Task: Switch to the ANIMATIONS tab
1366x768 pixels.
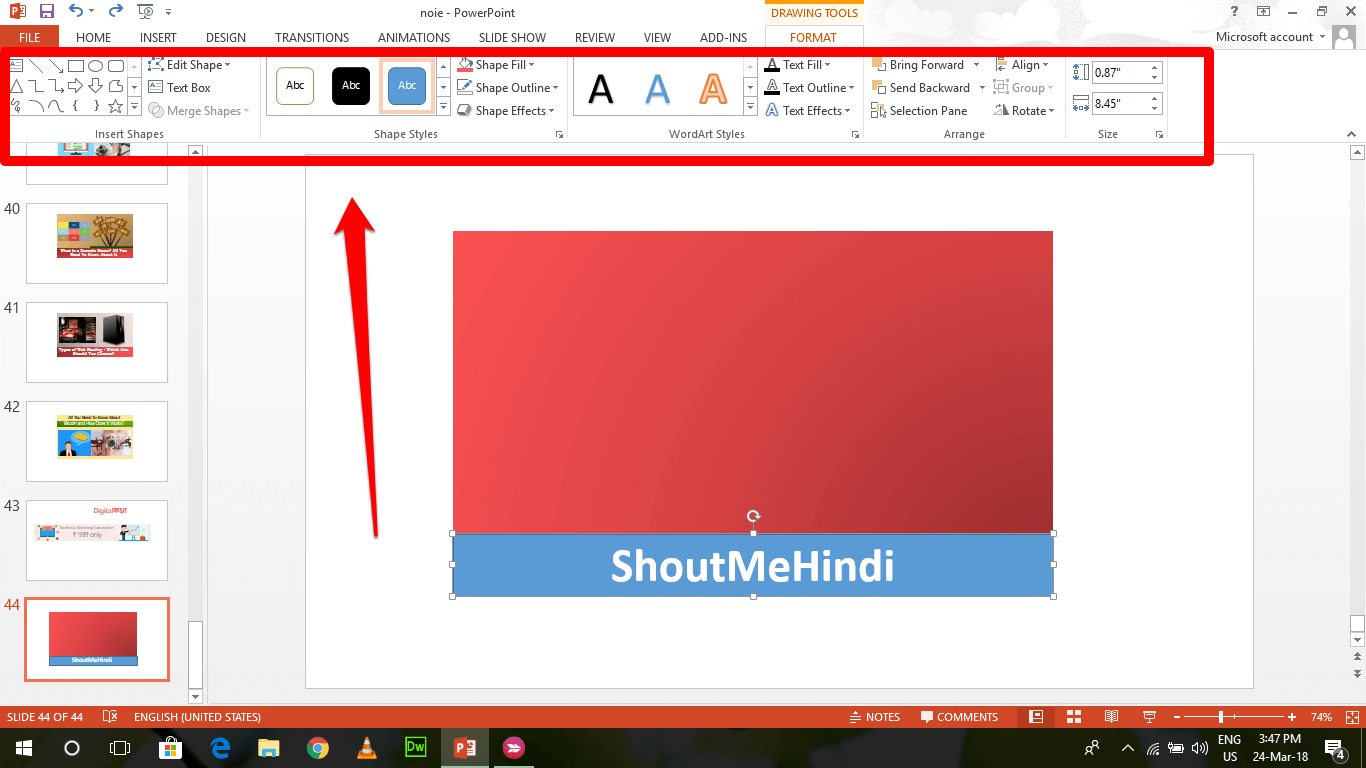Action: click(x=414, y=37)
